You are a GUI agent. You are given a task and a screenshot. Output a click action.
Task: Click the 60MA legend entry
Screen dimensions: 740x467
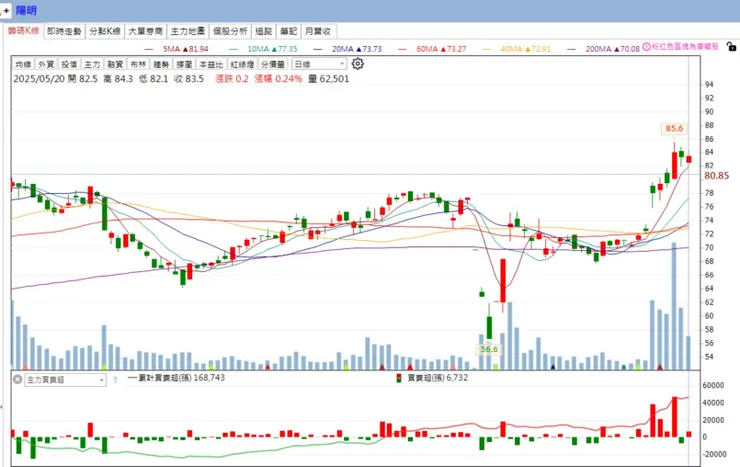point(432,49)
